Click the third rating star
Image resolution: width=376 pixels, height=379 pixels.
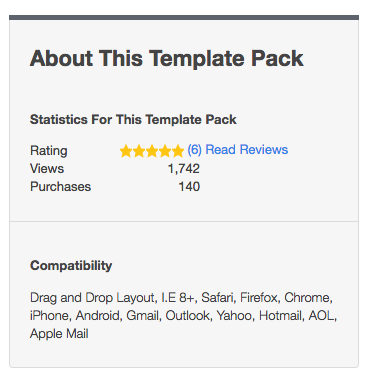(x=152, y=151)
